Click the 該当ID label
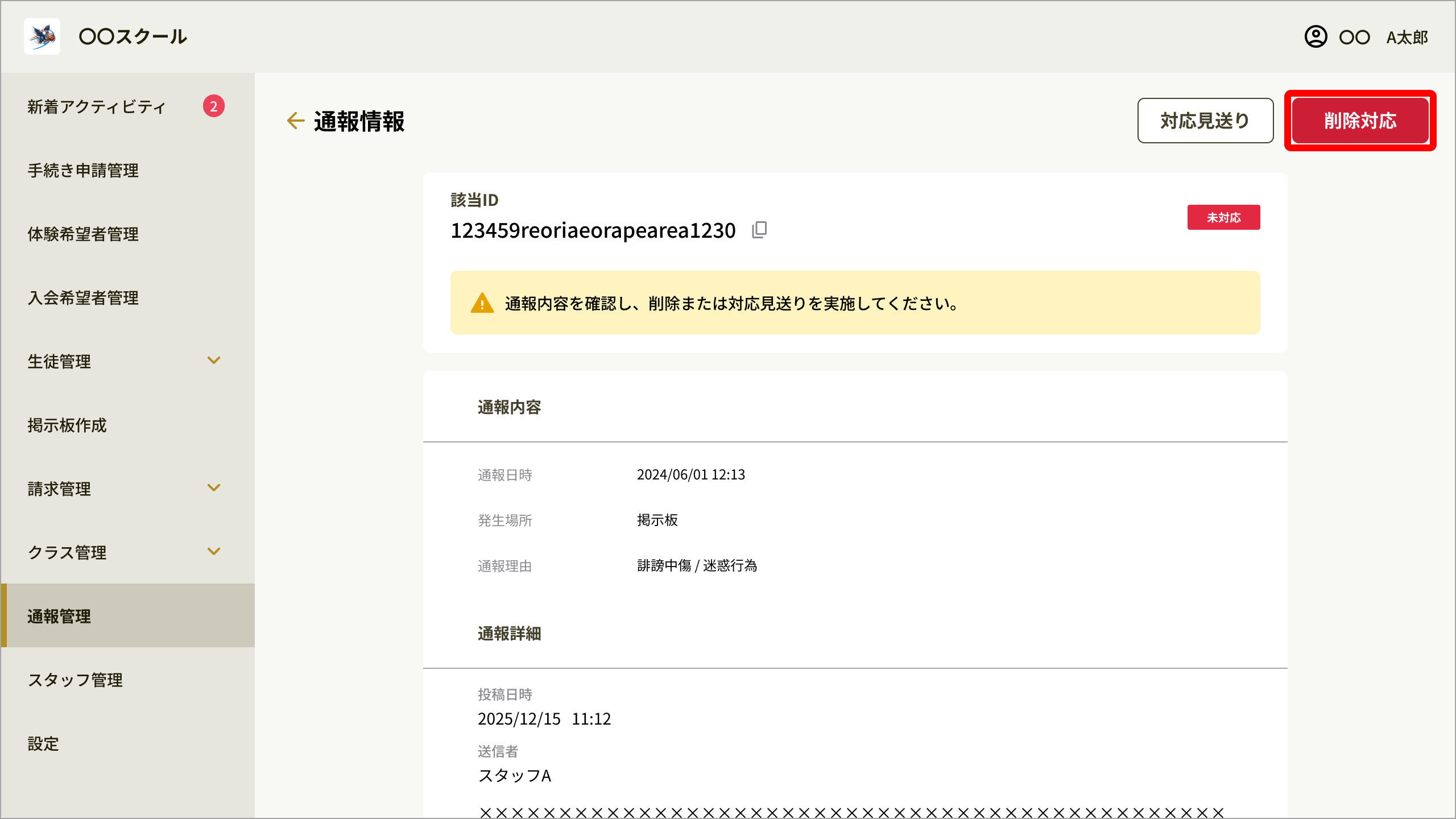1456x819 pixels. point(475,200)
